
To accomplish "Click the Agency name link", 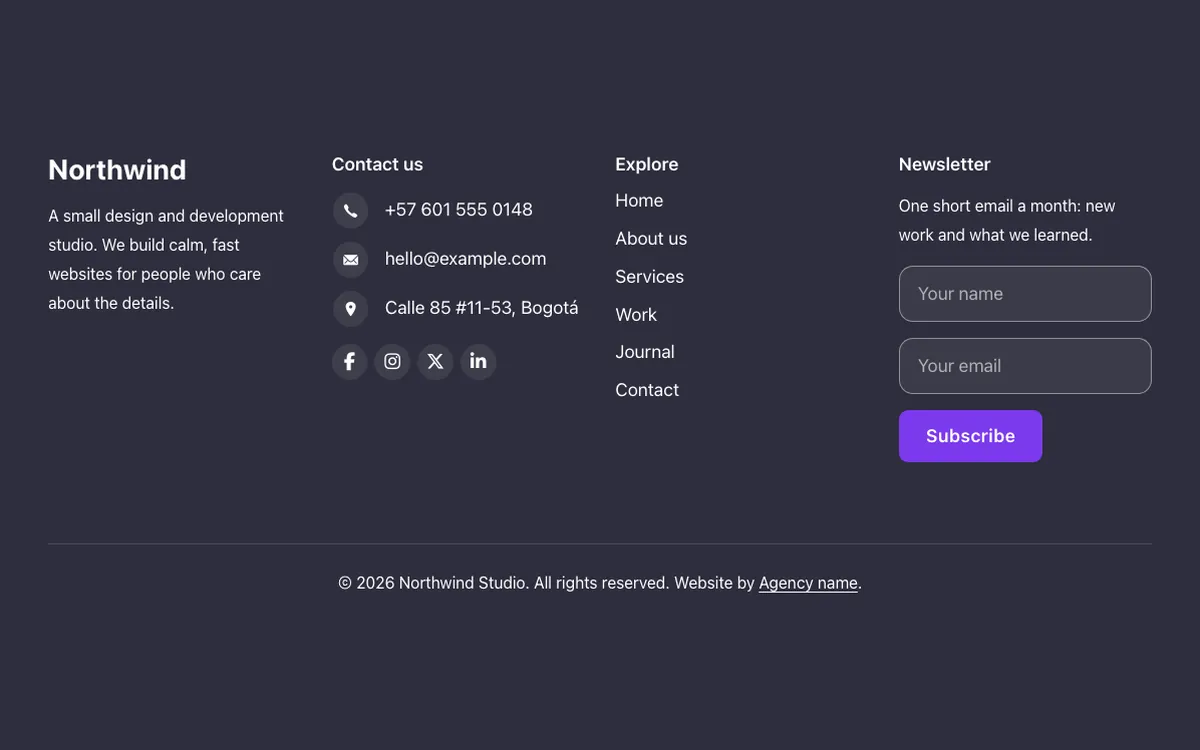I will tap(808, 583).
